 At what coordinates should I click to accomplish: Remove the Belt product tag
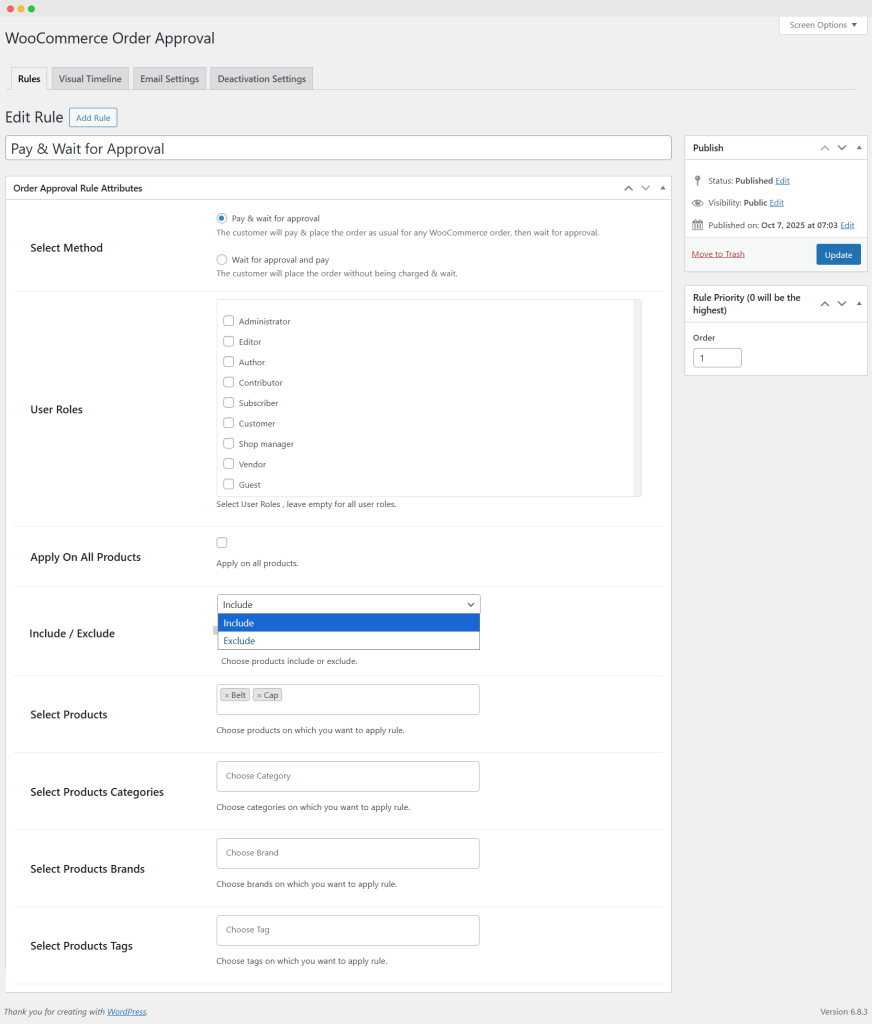[227, 695]
